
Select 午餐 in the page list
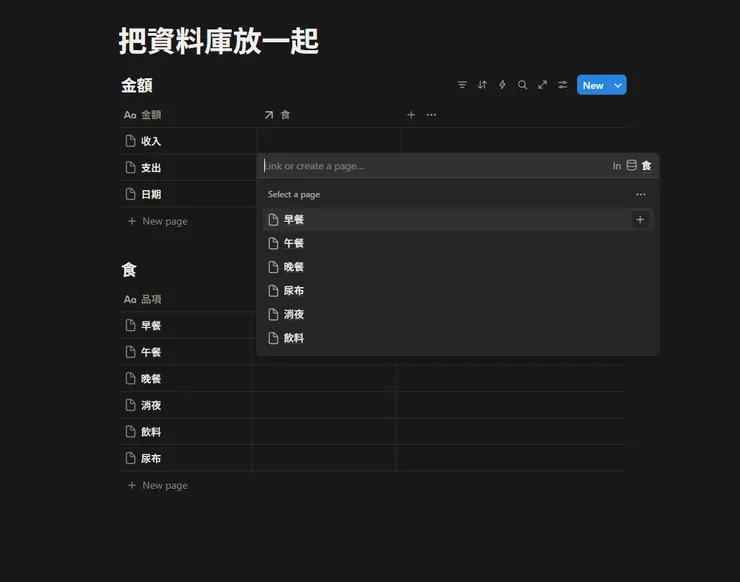pos(457,243)
